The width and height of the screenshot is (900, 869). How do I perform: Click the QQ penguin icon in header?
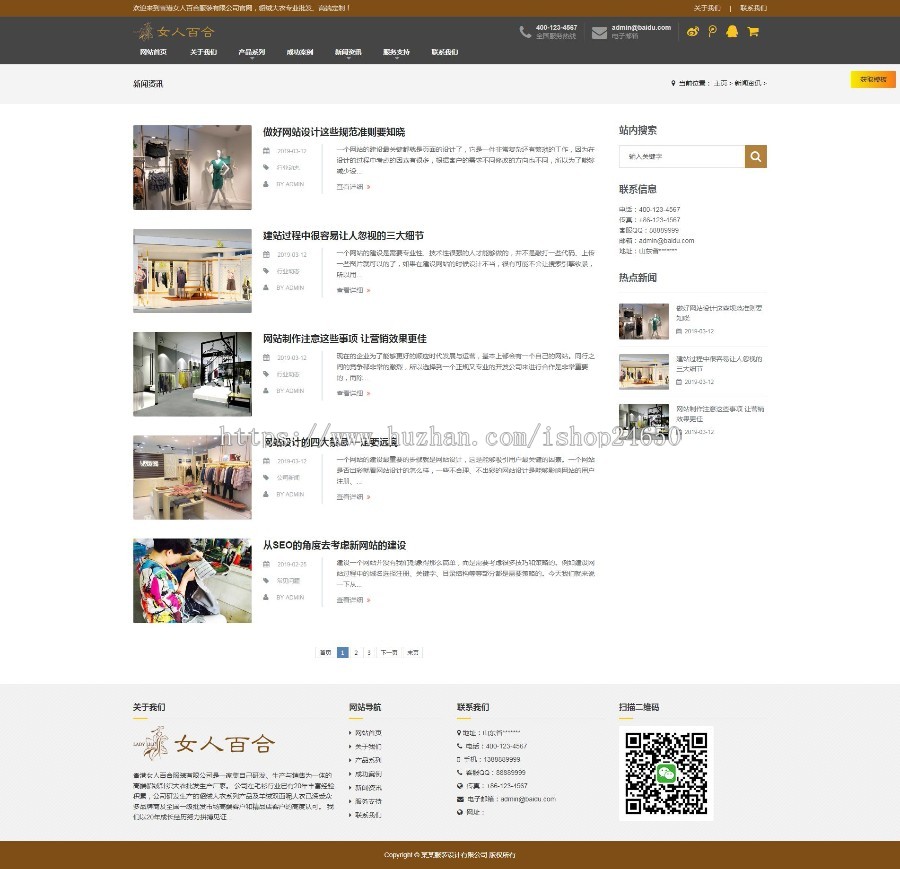click(732, 32)
